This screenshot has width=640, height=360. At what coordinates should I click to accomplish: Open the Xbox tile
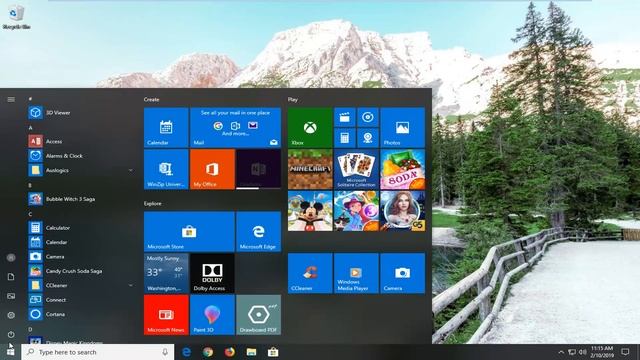click(x=310, y=127)
